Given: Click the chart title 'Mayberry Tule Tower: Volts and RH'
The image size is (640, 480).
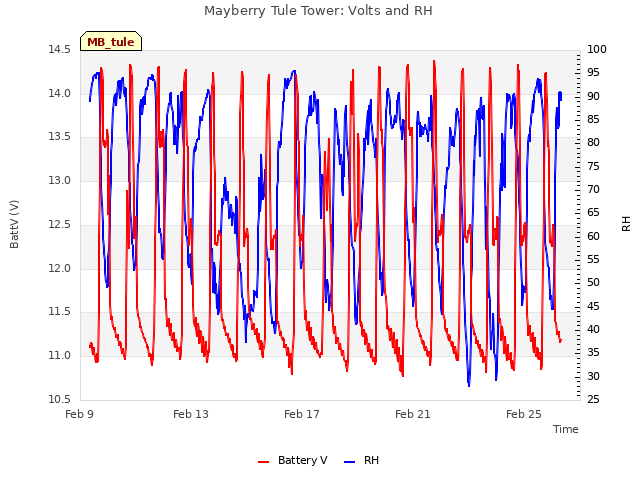Looking at the screenshot, I should [x=318, y=11].
